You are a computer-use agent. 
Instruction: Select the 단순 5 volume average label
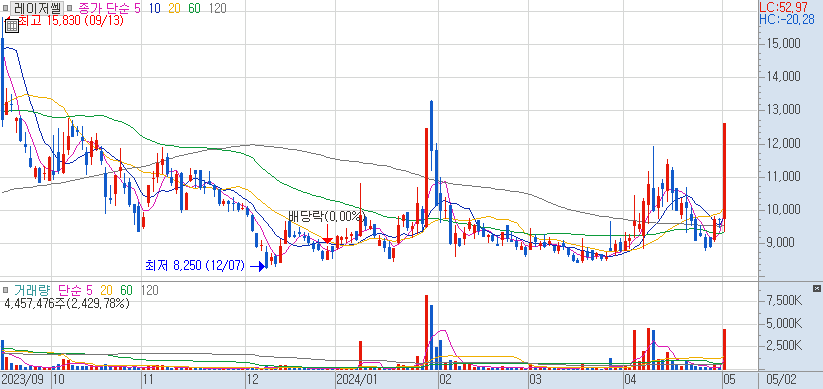76,290
